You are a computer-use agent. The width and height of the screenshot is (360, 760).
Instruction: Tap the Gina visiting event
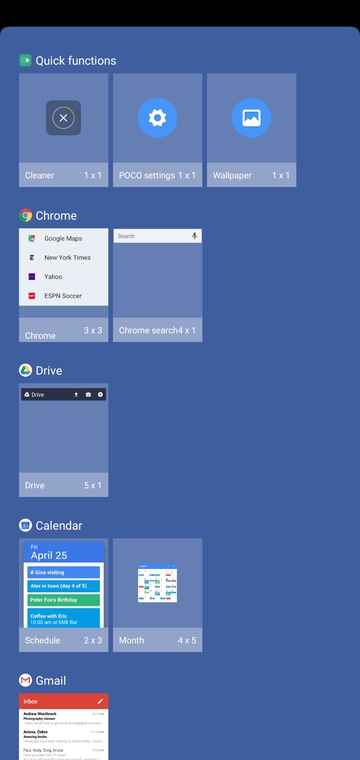click(x=63, y=572)
